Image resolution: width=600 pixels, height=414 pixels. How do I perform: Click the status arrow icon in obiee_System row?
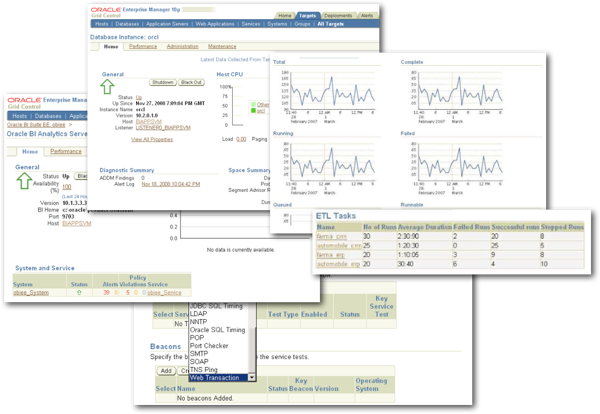79,293
